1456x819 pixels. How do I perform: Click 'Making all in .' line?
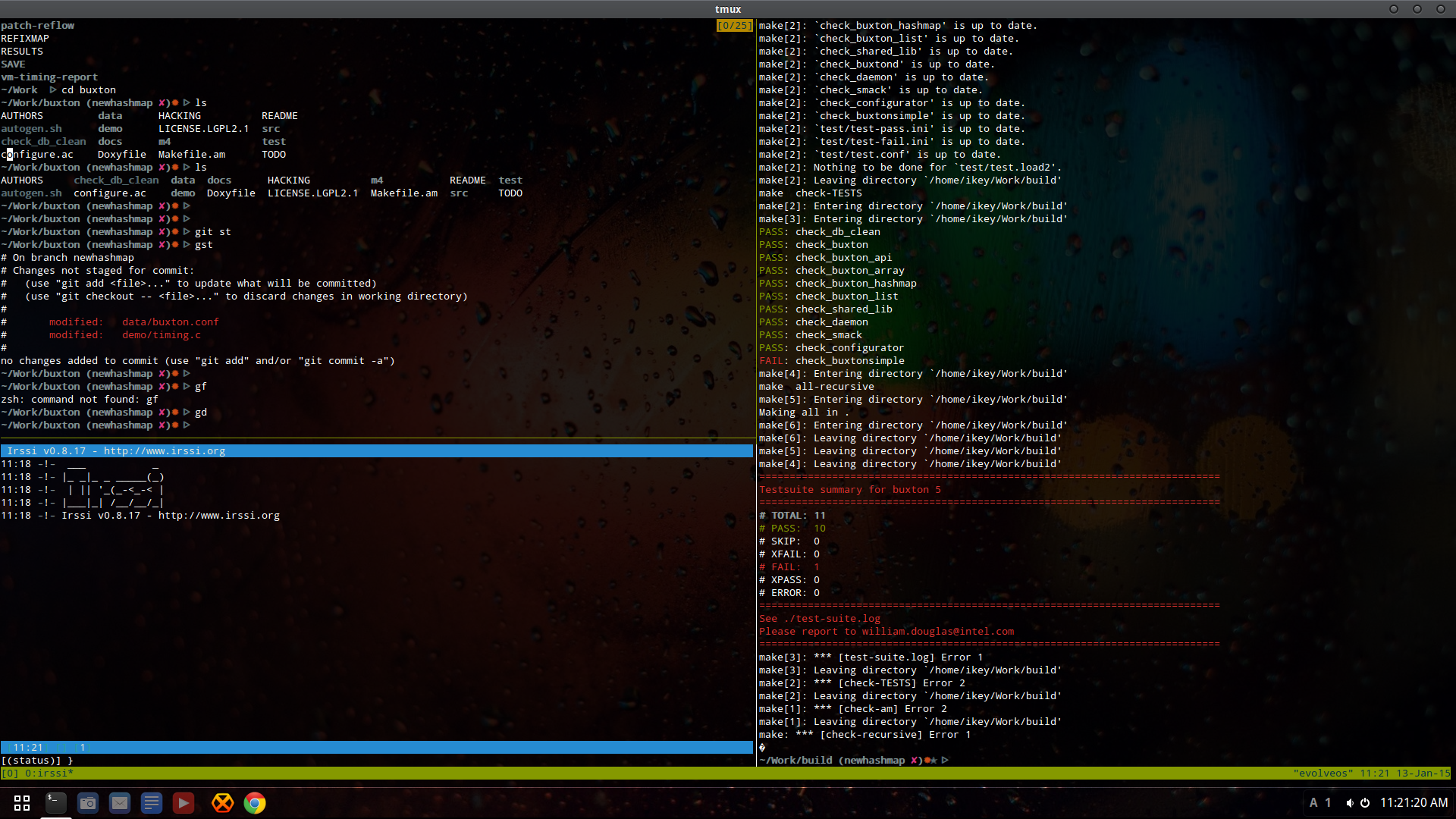click(x=805, y=413)
